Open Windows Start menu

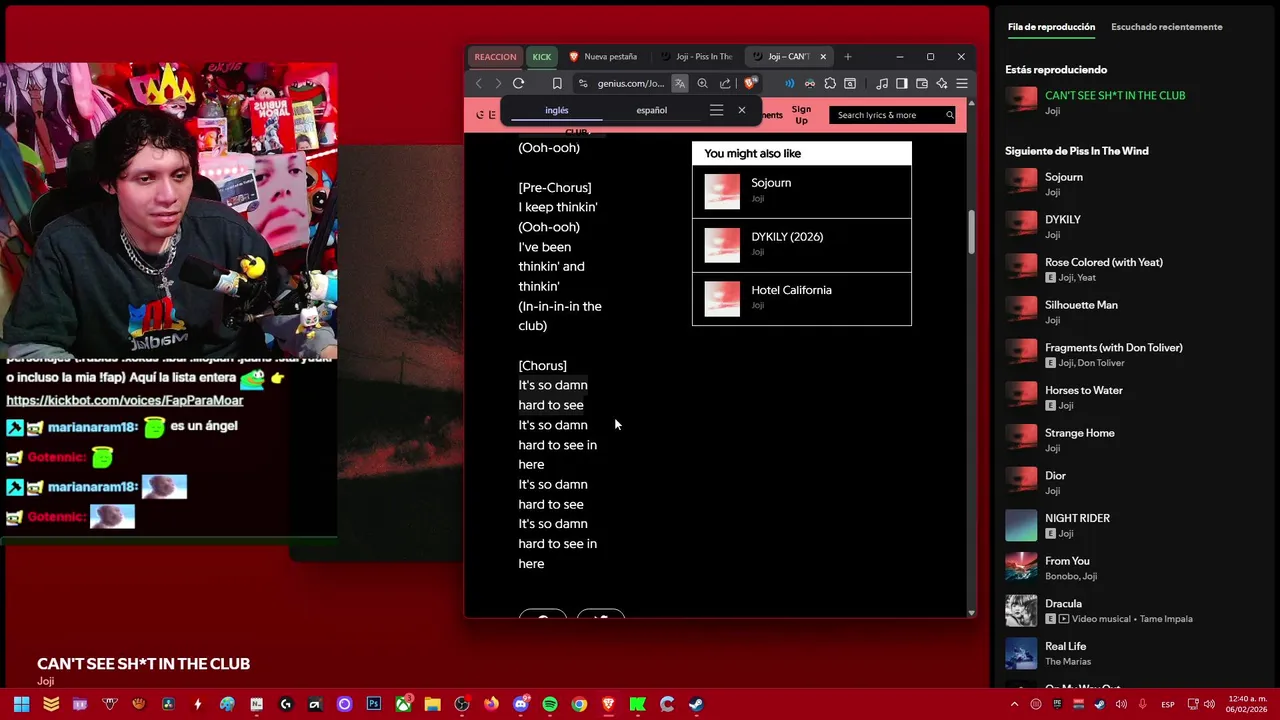point(21,704)
